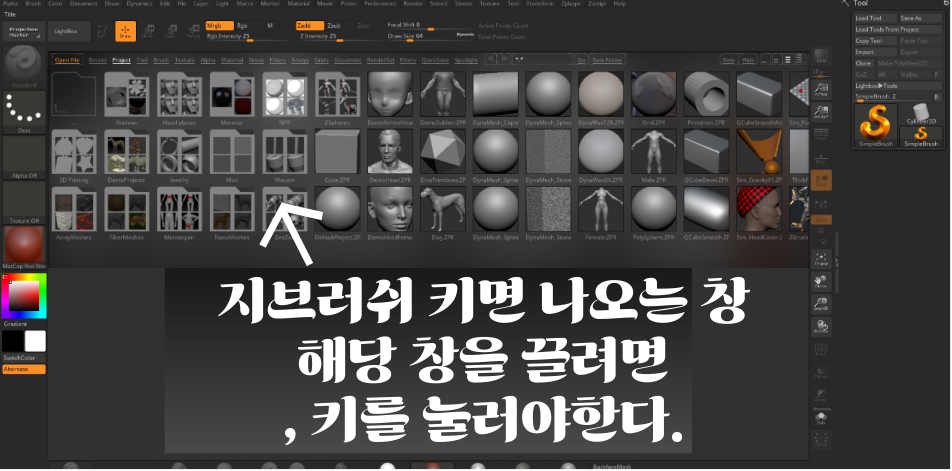Click the LightBox previous arrow
The image size is (952, 471).
(x=489, y=59)
